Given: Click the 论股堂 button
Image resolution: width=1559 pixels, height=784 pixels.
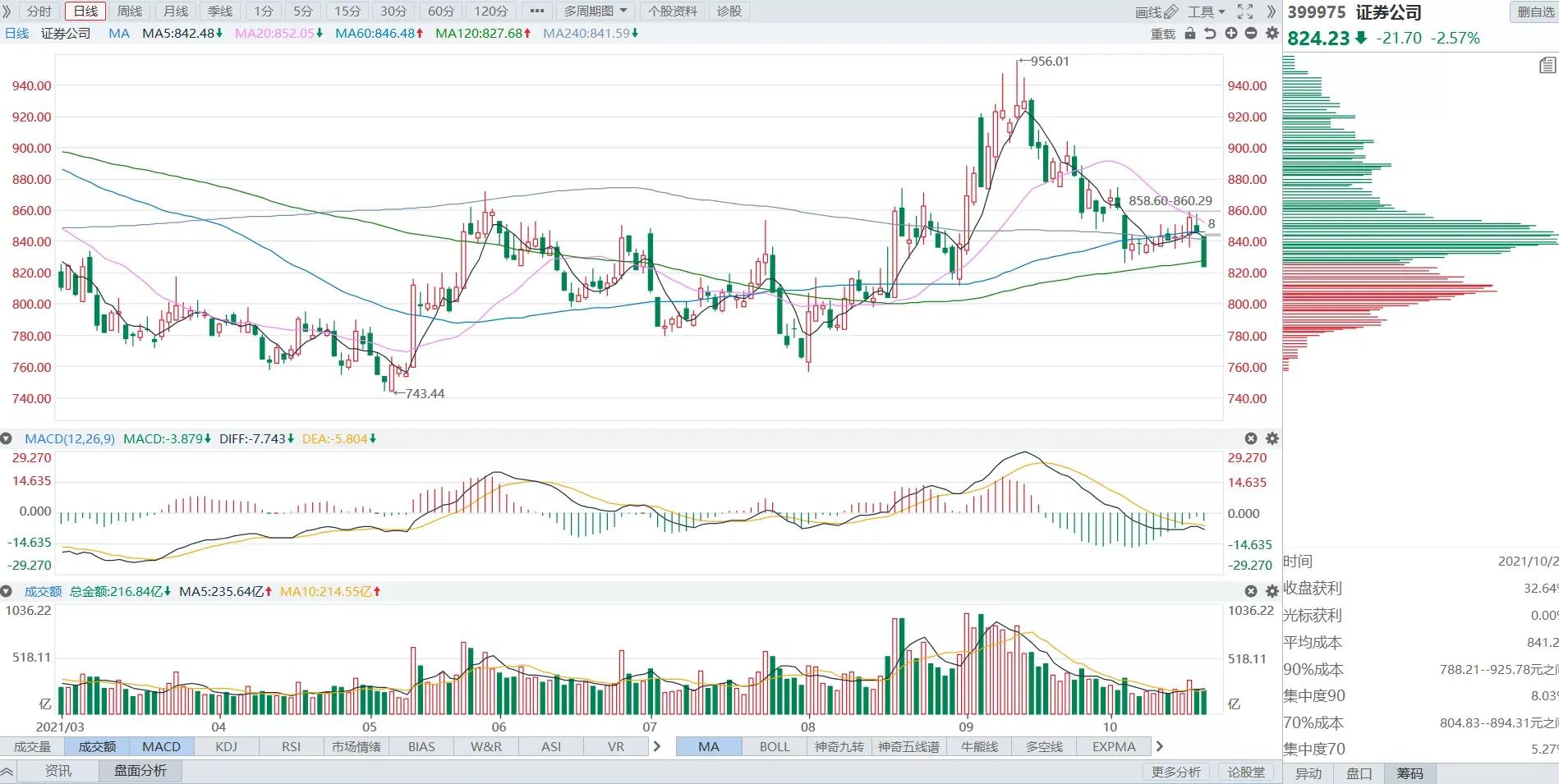Looking at the screenshot, I should (1246, 772).
